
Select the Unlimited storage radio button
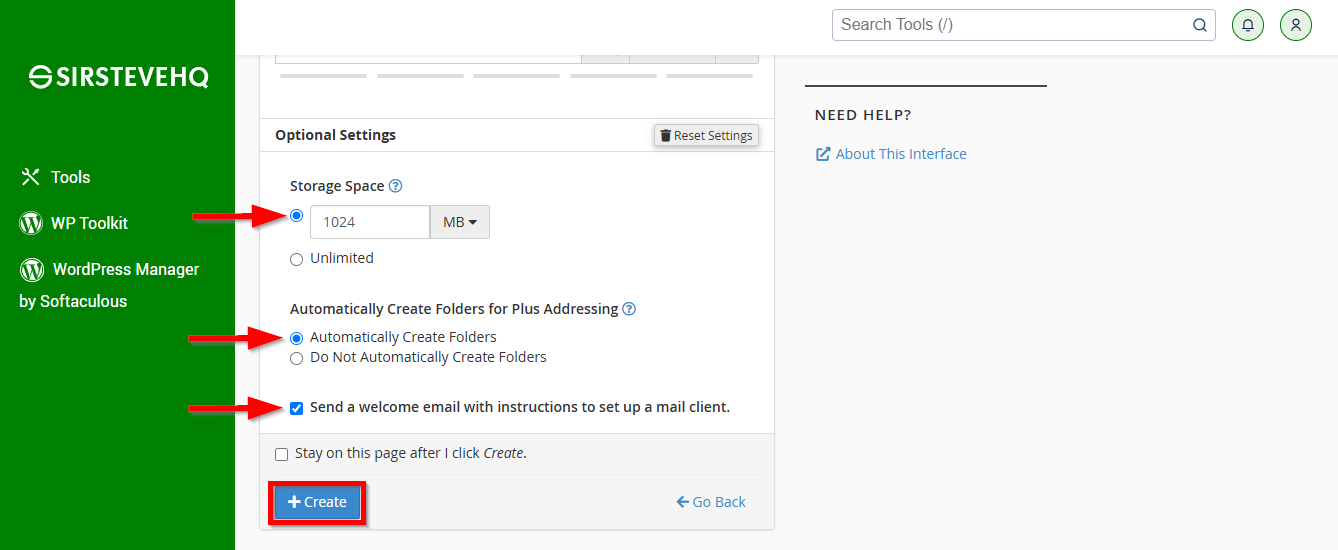tap(296, 259)
